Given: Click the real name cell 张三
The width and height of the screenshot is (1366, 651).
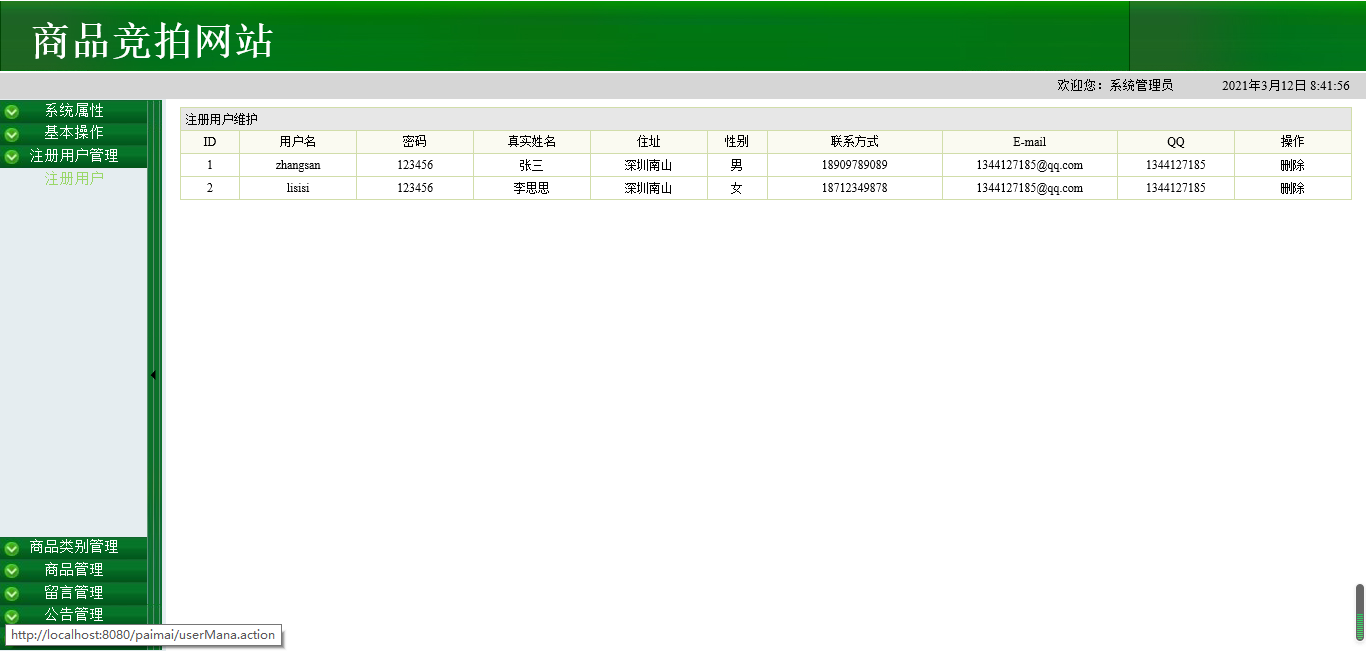Looking at the screenshot, I should tap(532, 165).
